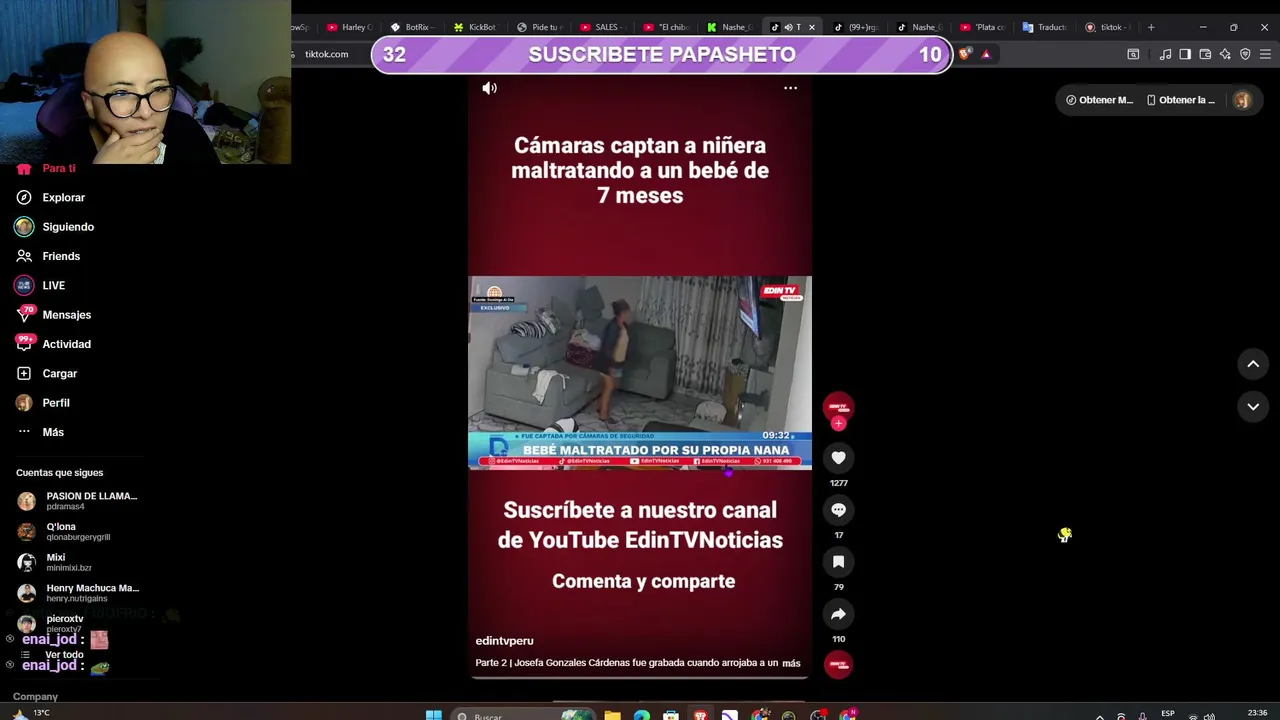1280x720 pixels.
Task: Open File Explorer from the taskbar
Action: (612, 714)
